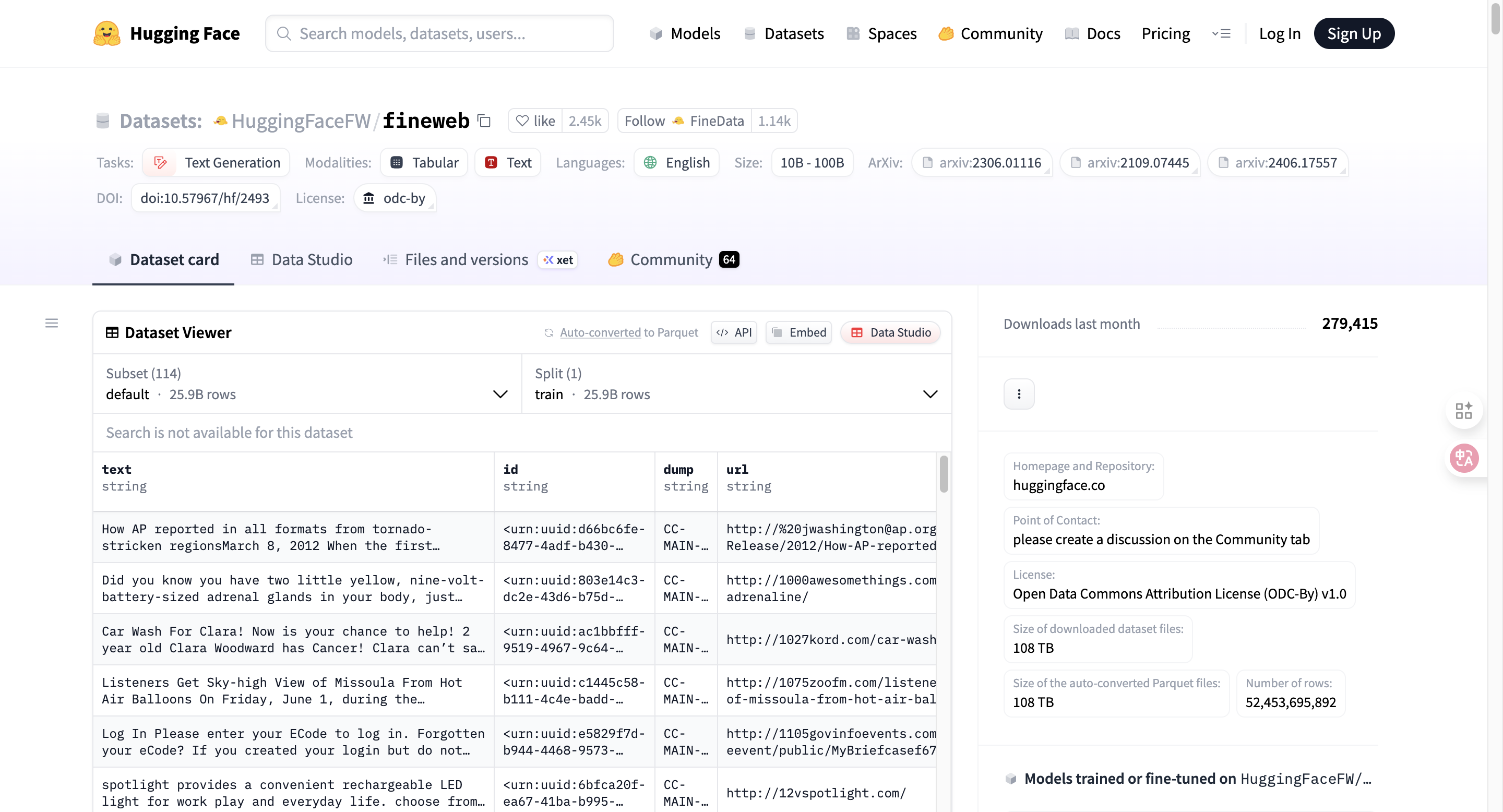Image resolution: width=1503 pixels, height=812 pixels.
Task: Open the Embed viewer button
Action: pos(798,332)
